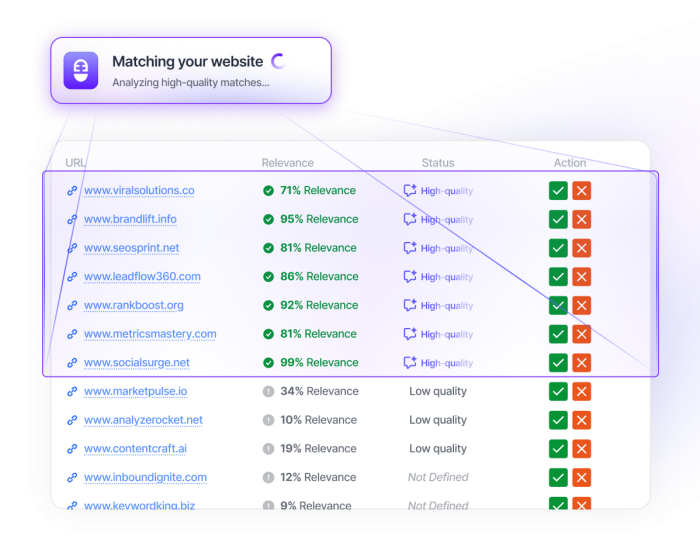Click Analyzing high-quality matches subtitle
Image resolution: width=700 pixels, height=546 pixels.
191,83
